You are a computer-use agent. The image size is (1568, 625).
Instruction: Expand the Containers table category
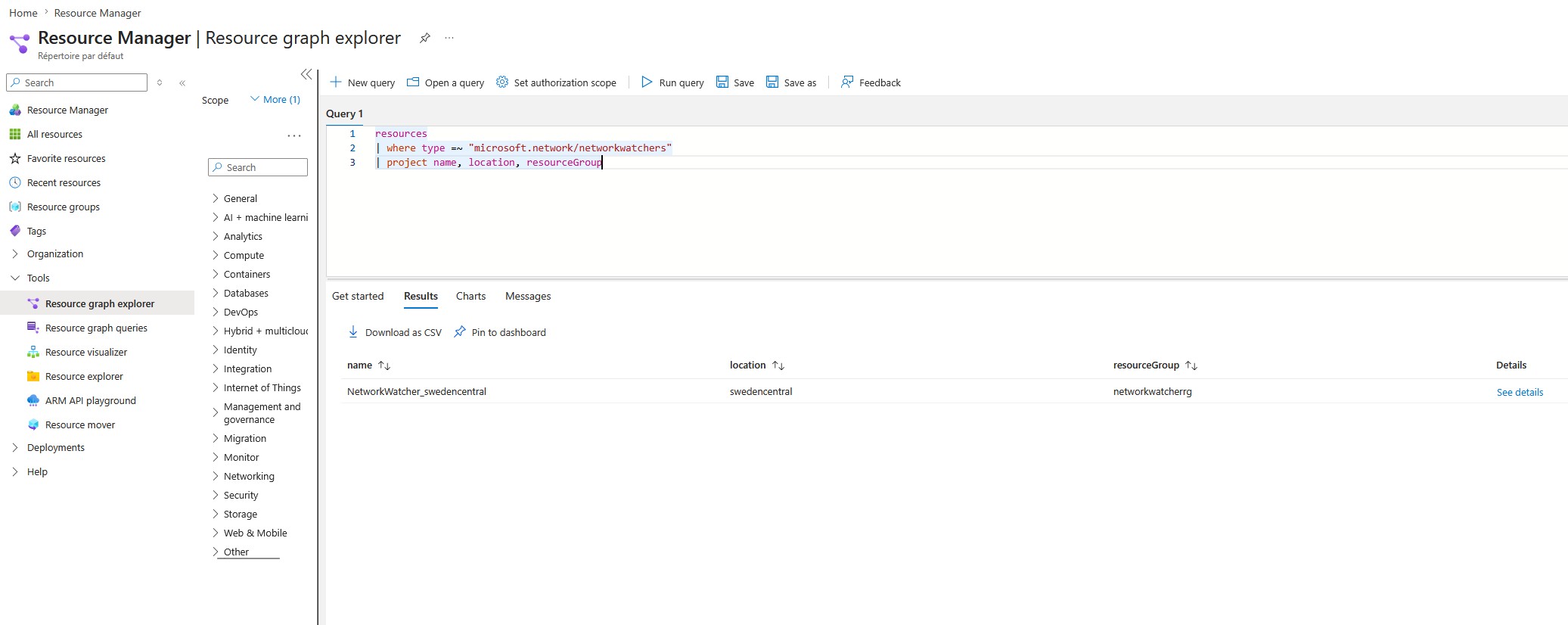coord(216,274)
